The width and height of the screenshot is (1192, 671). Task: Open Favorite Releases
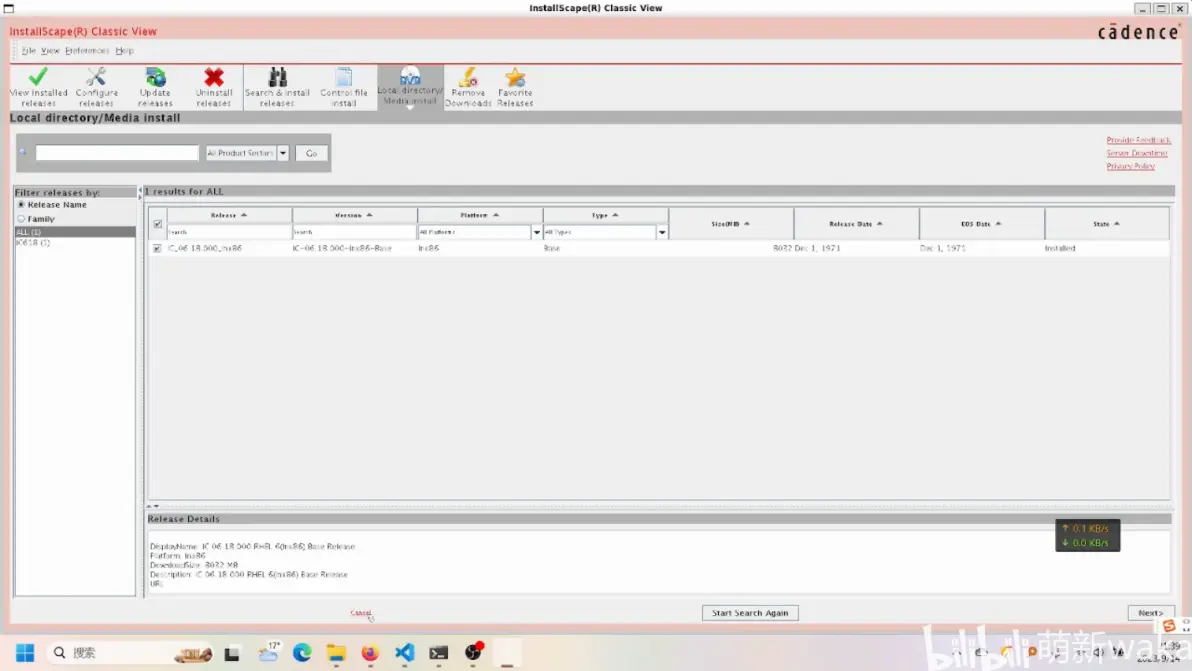515,87
